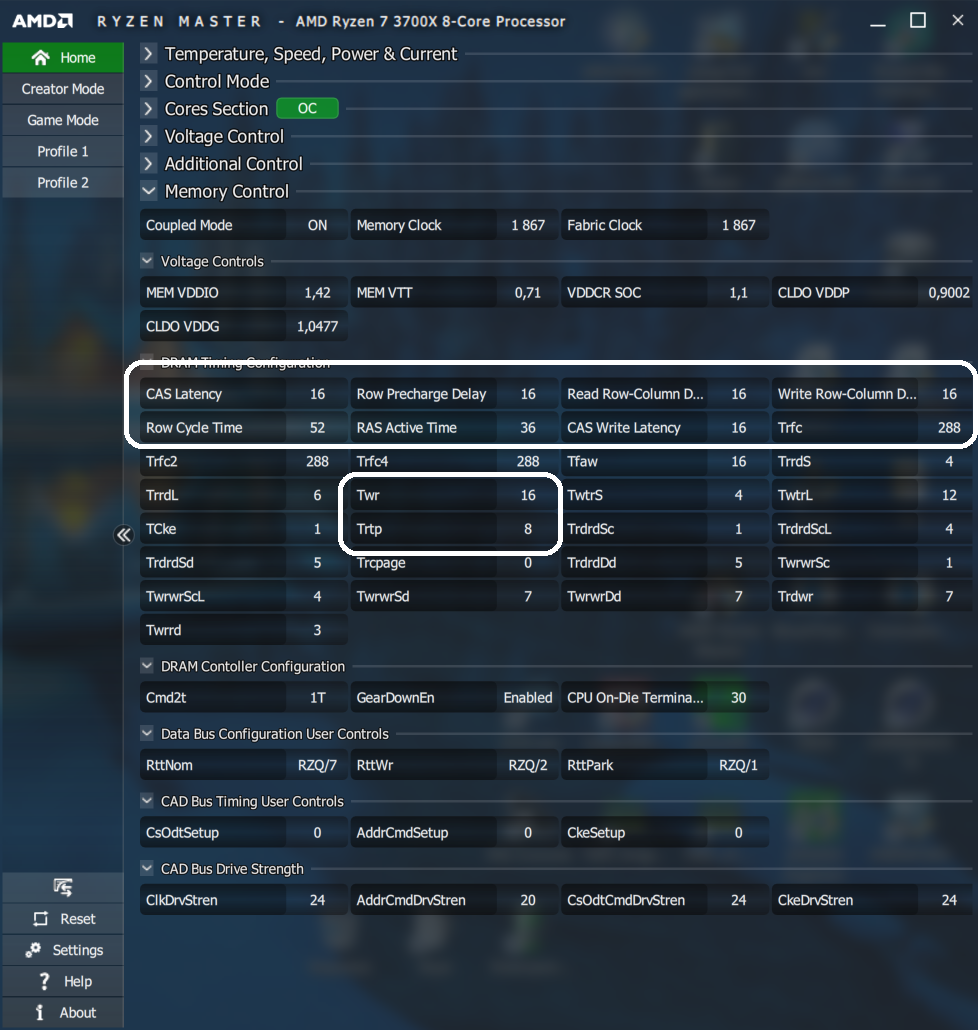The image size is (978, 1030).
Task: Expand the Voltage Control section
Action: pyautogui.click(x=148, y=137)
